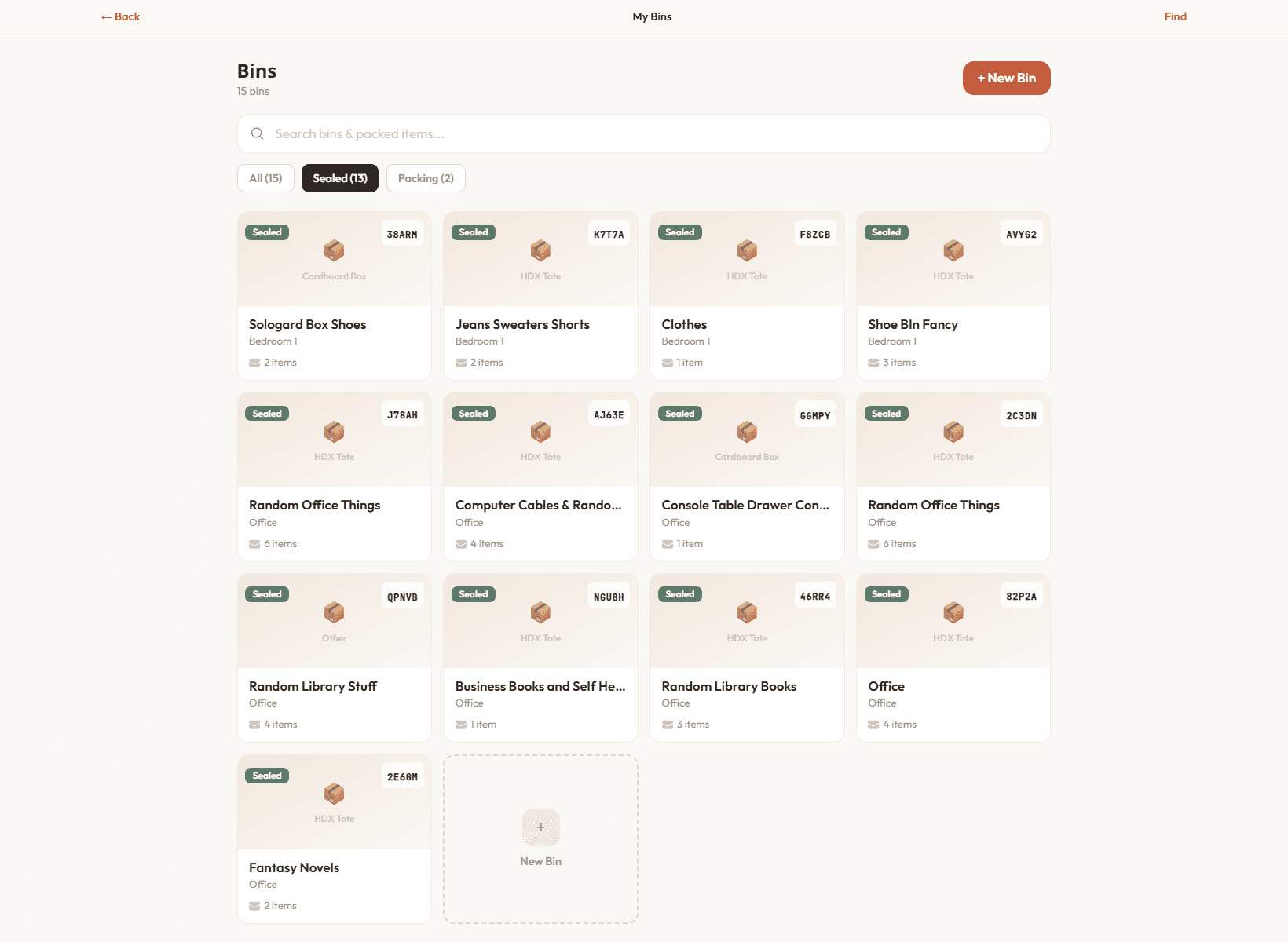
Task: Click the box icon on bin J78AH card
Action: [334, 431]
